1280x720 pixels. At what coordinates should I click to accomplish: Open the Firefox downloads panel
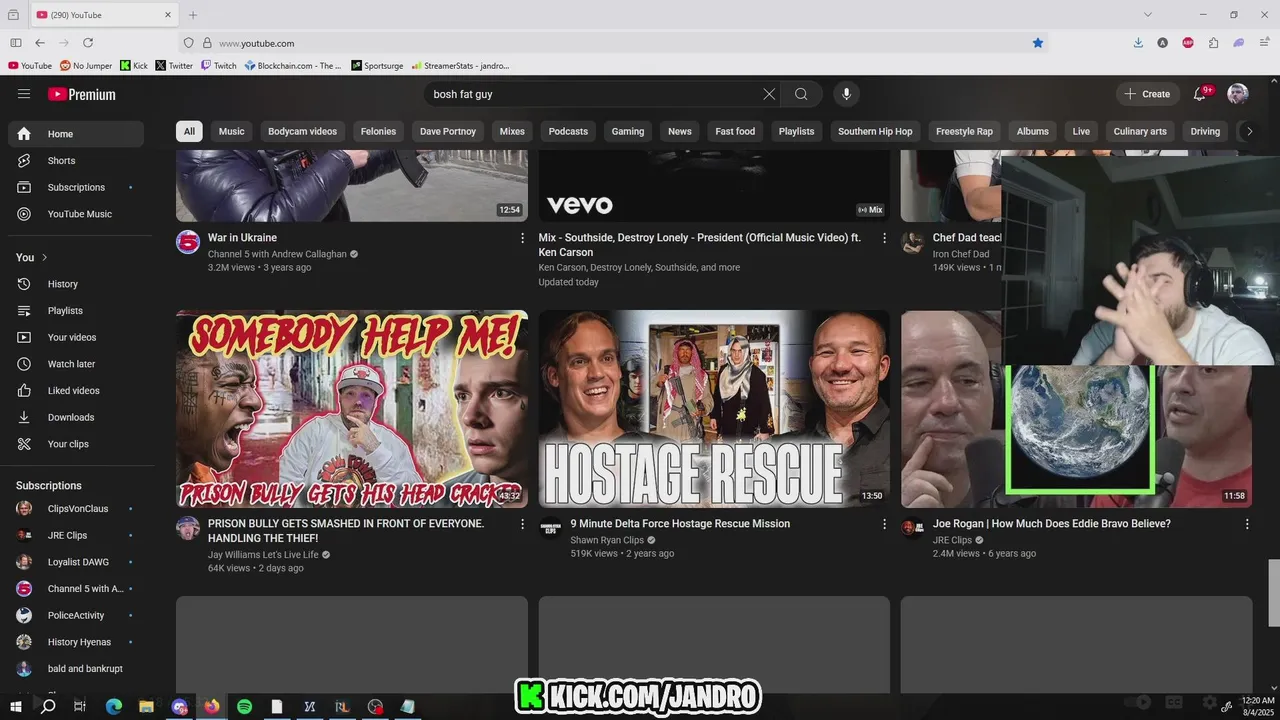1138,43
